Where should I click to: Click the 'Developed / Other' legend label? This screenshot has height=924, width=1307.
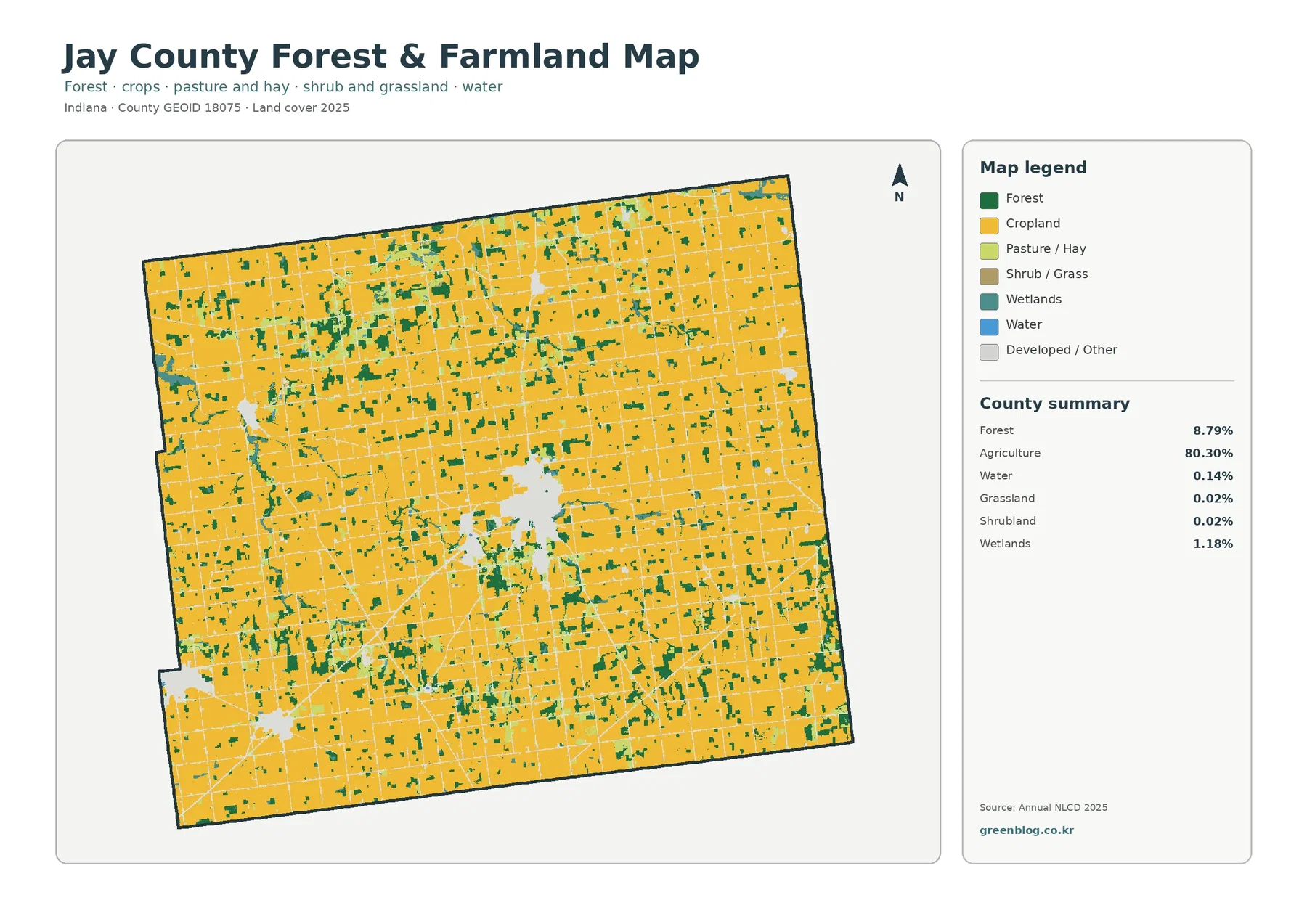pyautogui.click(x=1061, y=350)
